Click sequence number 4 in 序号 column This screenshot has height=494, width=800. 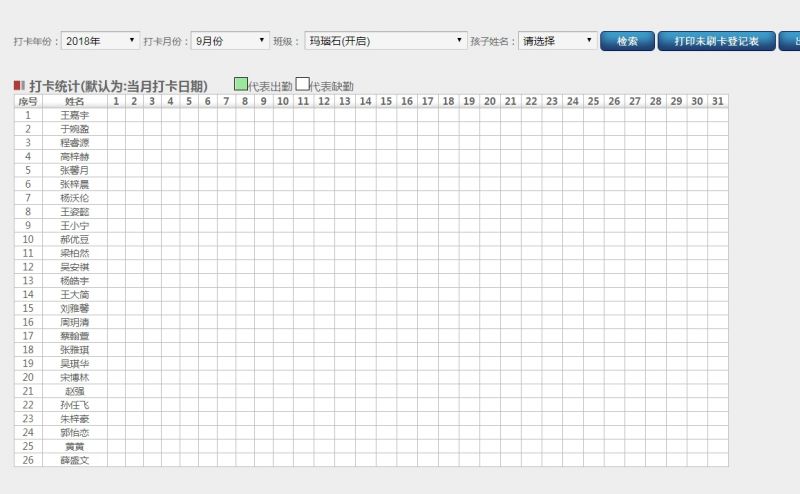(28, 157)
